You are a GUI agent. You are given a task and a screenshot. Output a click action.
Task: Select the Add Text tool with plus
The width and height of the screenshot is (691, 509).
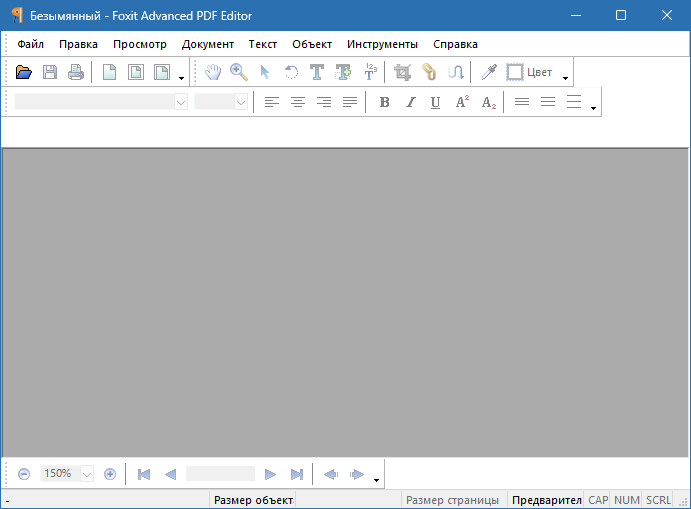coord(343,72)
